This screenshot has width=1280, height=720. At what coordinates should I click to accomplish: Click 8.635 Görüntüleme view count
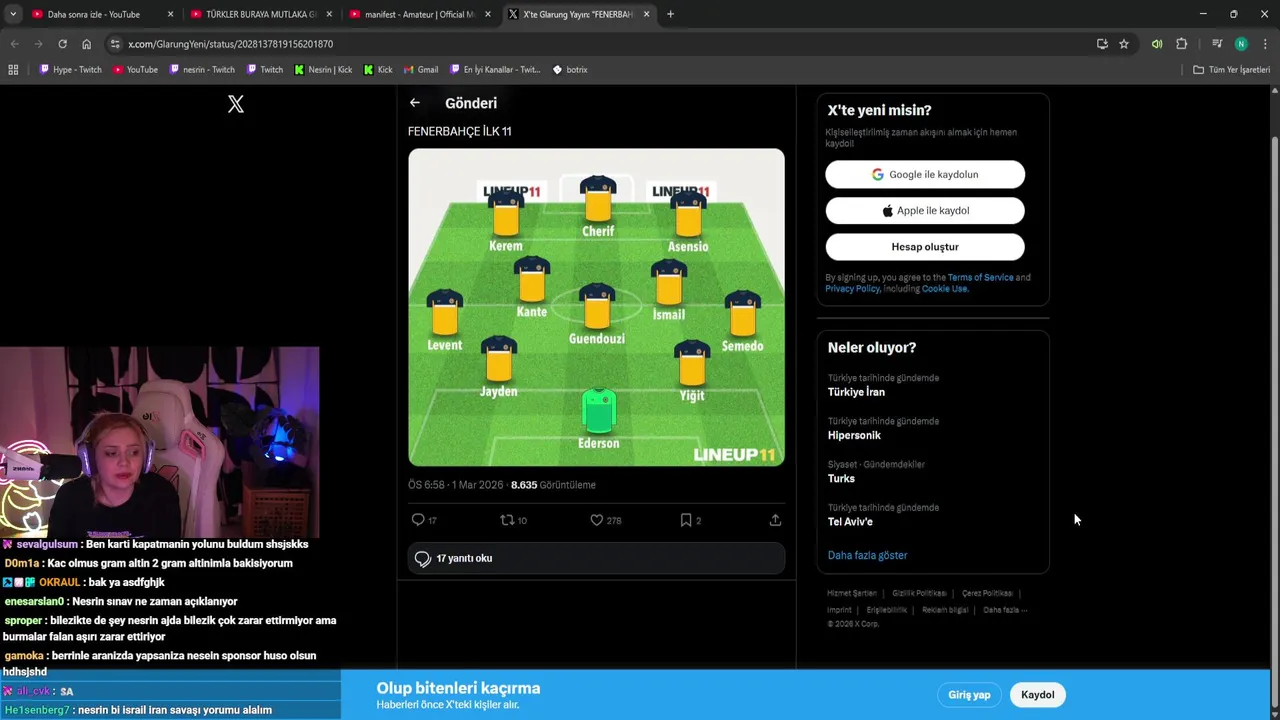tap(553, 485)
